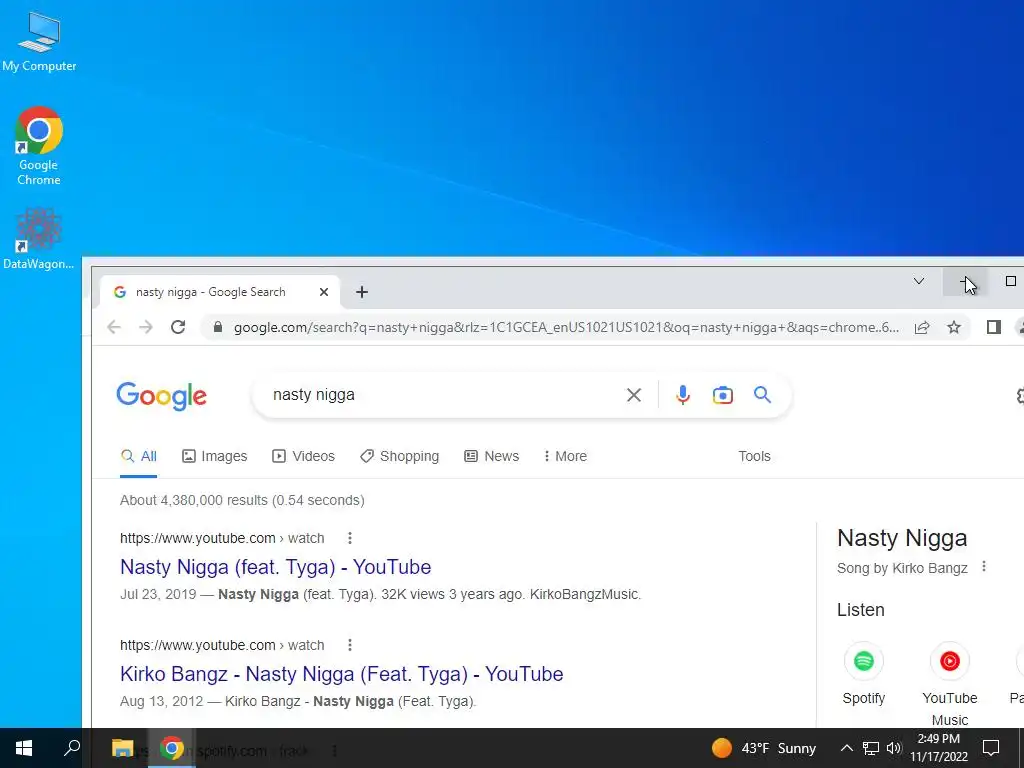The image size is (1024, 768).
Task: Open My Computer desktop icon
Action: [39, 42]
